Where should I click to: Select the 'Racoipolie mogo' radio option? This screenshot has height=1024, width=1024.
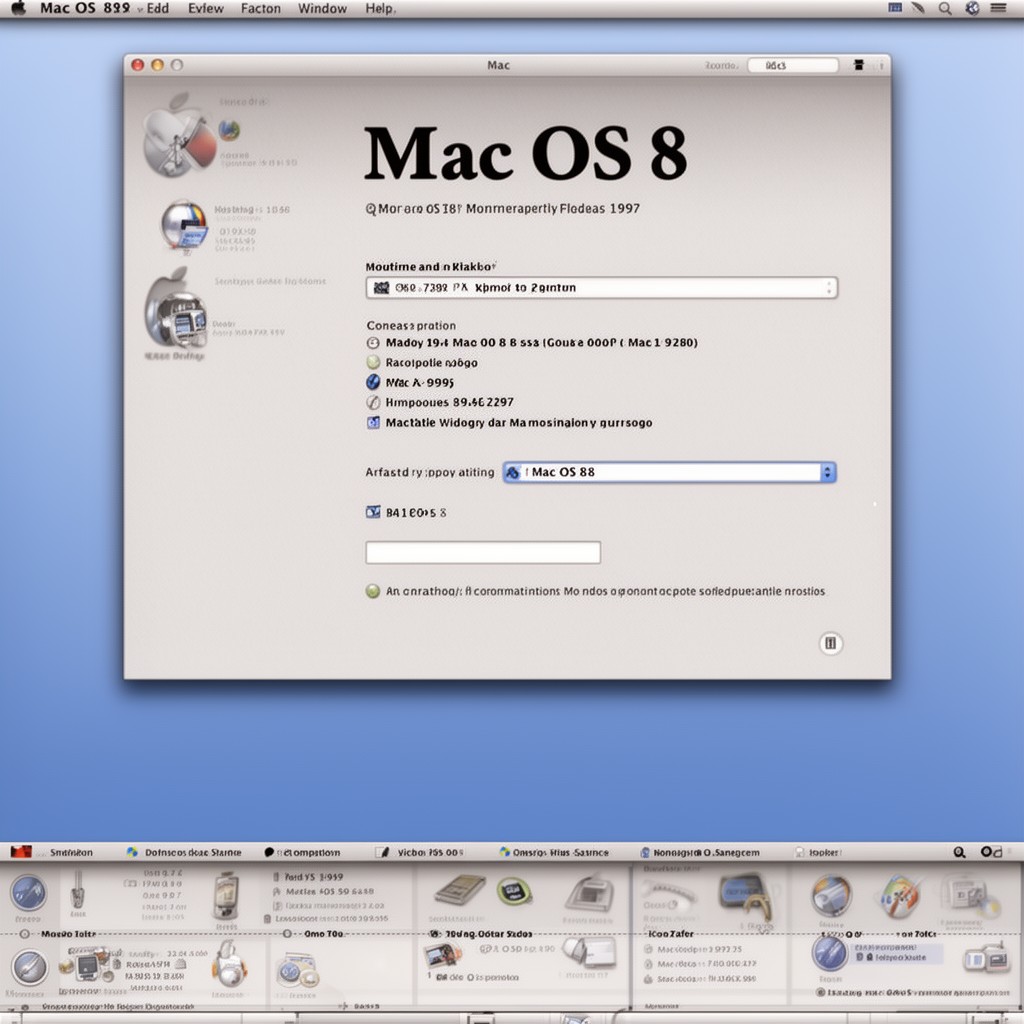[x=373, y=362]
